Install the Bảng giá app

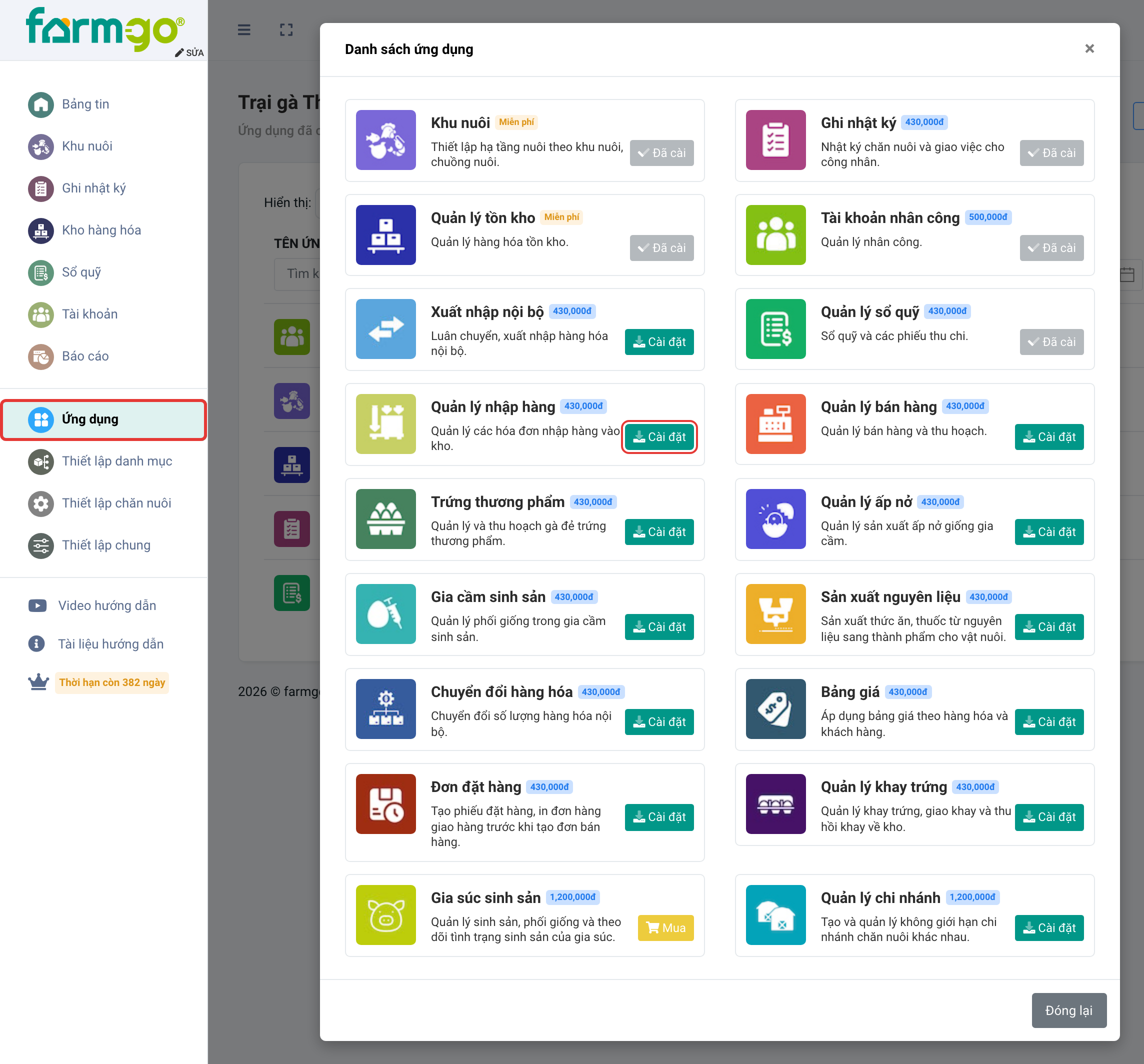(x=1049, y=721)
